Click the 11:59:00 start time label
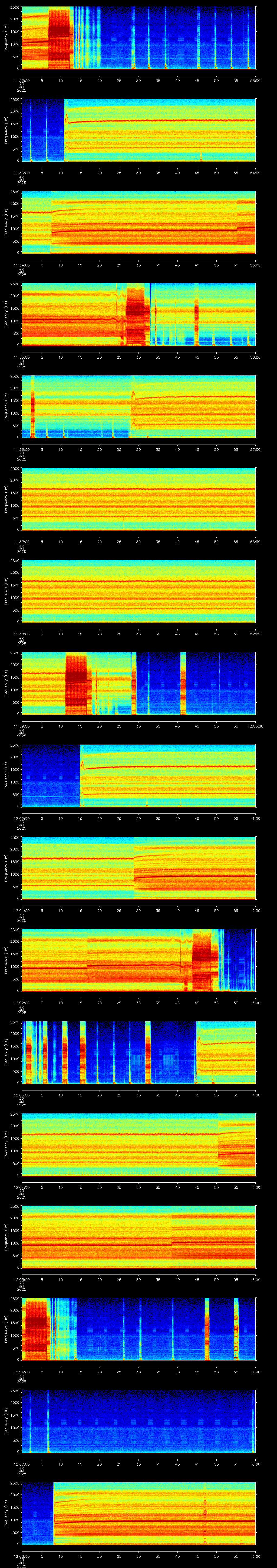Viewport: 277px width, 1568px height. 21,726
